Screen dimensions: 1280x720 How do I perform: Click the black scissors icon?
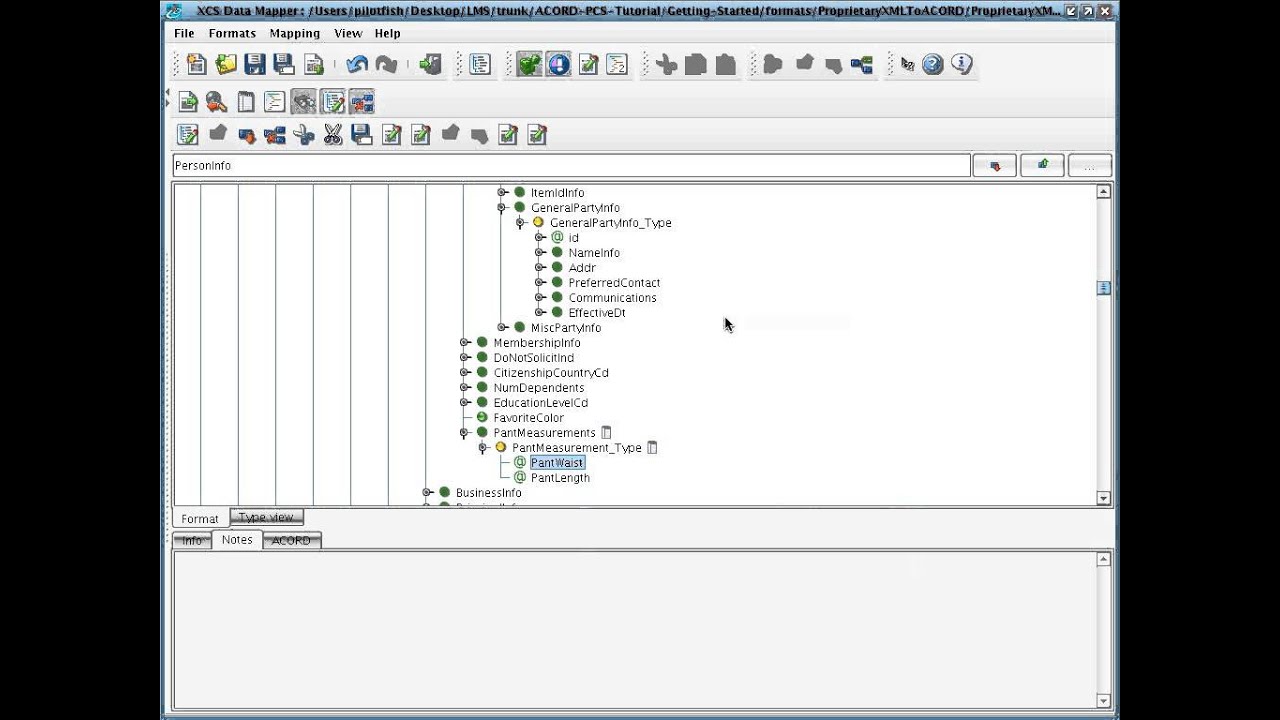coord(333,134)
